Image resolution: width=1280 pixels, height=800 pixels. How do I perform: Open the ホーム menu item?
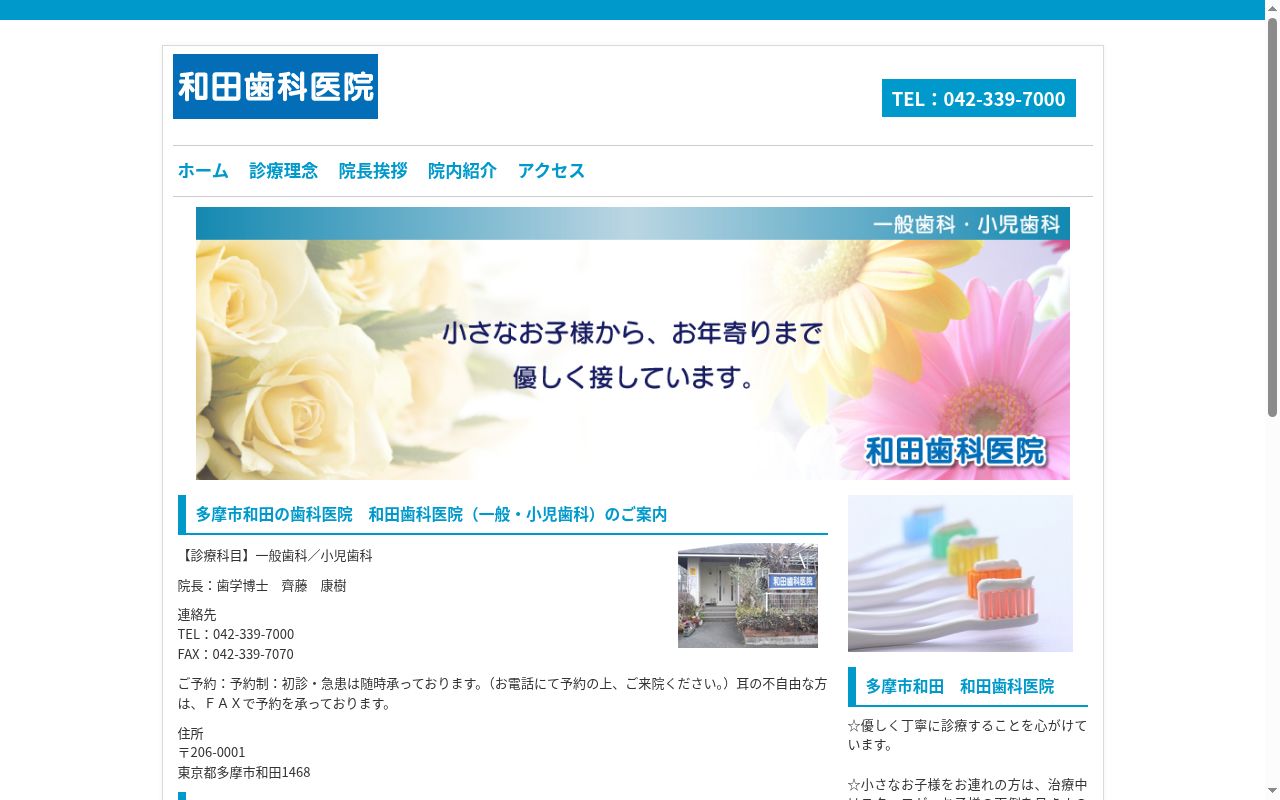pyautogui.click(x=203, y=171)
